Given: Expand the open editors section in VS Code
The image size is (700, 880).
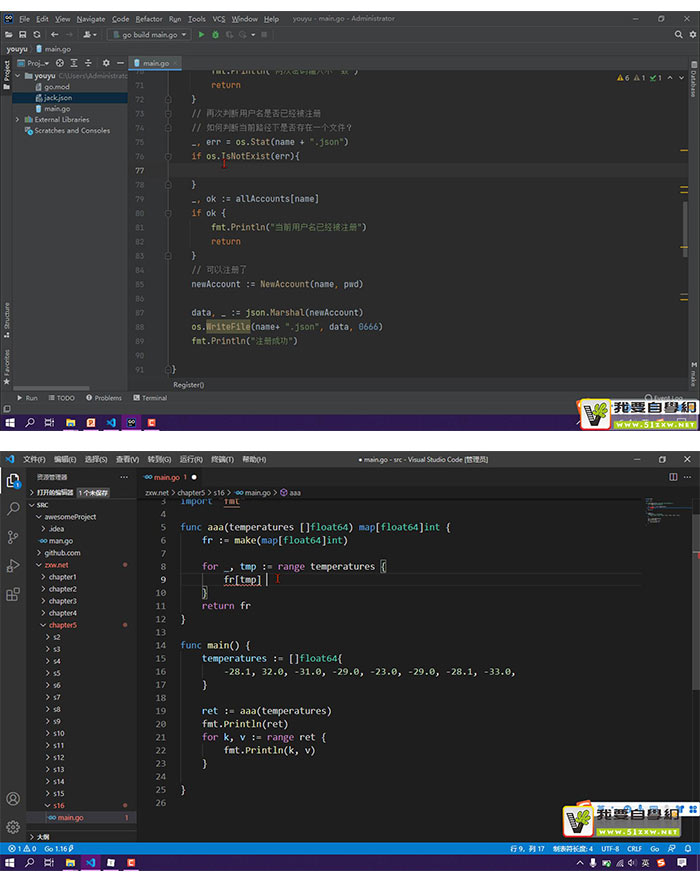Looking at the screenshot, I should (32, 493).
